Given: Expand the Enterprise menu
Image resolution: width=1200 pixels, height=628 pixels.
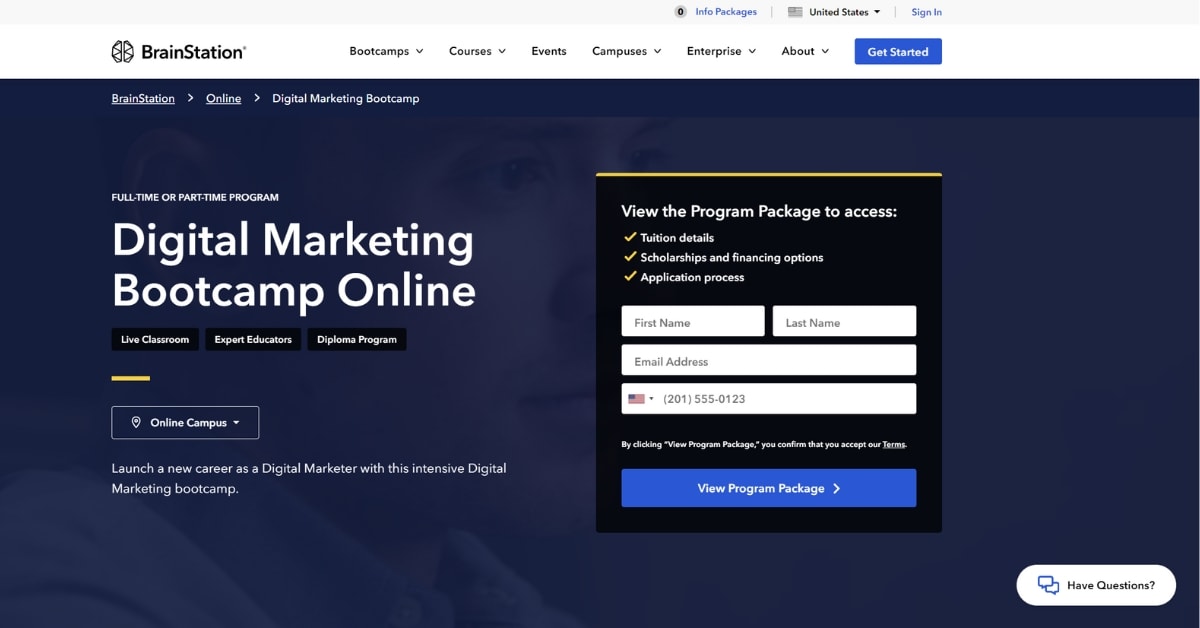Looking at the screenshot, I should tap(721, 51).
